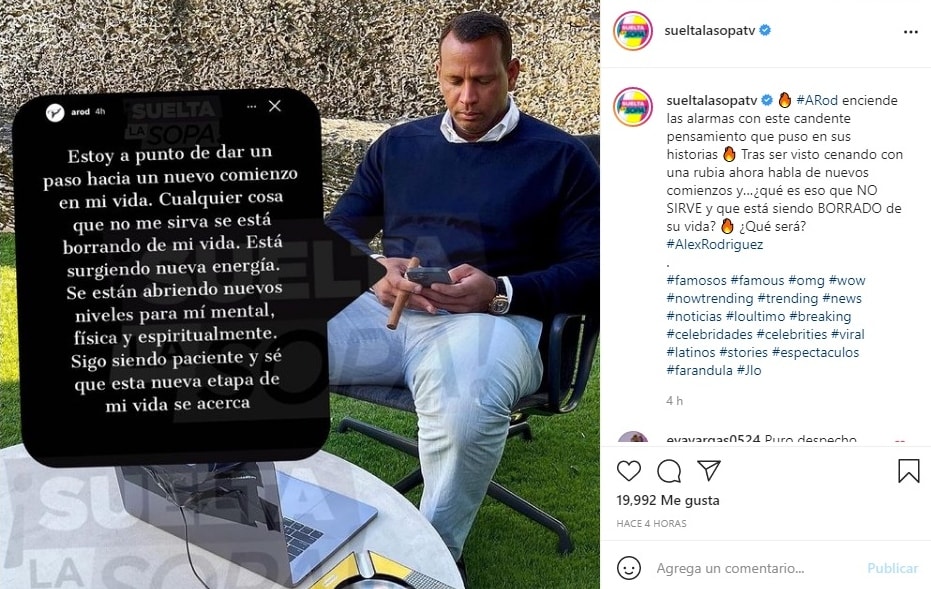
Task: Close the embedded arod story with X
Action: [274, 106]
